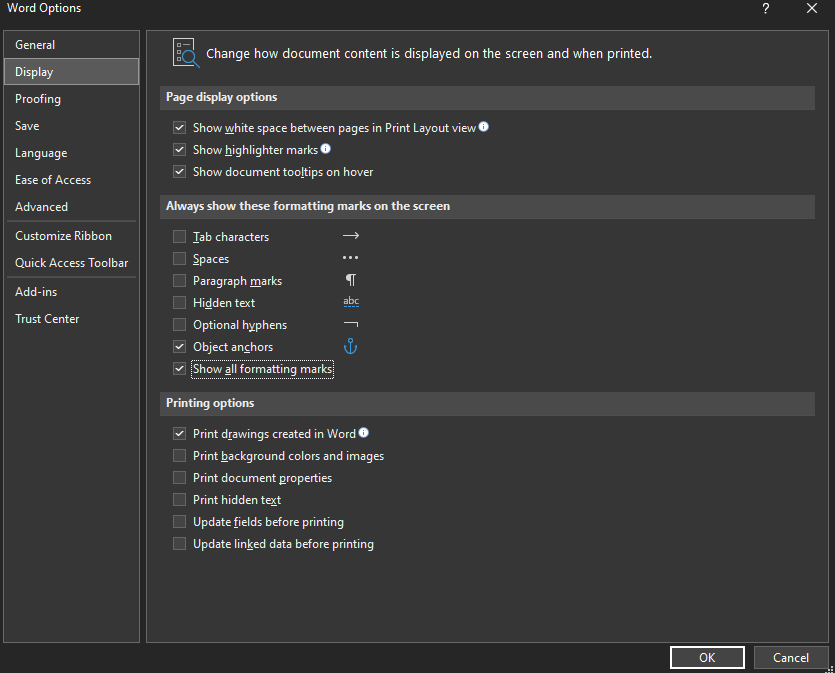Click the optional hyphen symbol
The image size is (835, 673).
tap(351, 324)
